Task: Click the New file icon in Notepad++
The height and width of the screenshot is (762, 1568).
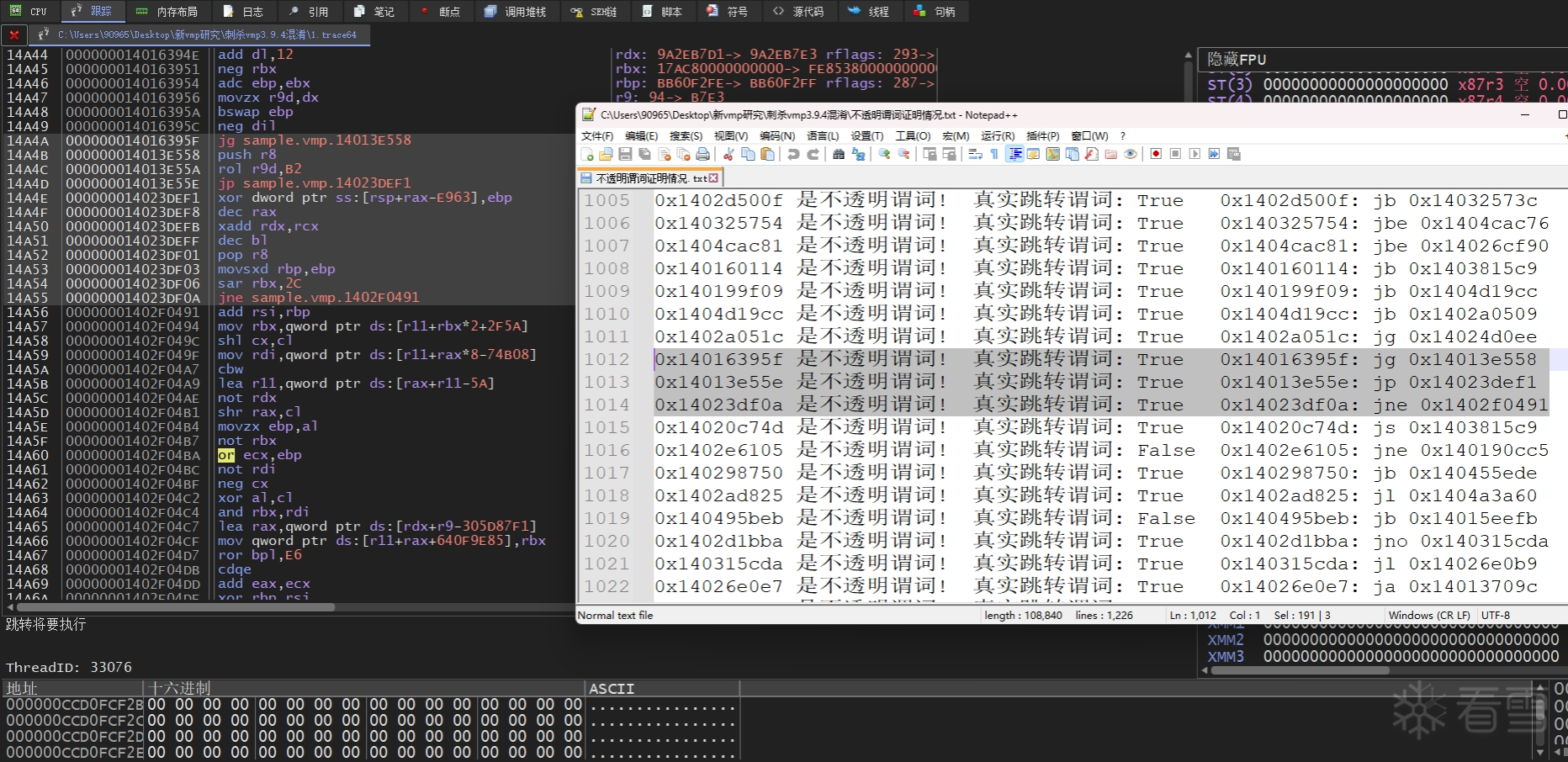Action: point(587,154)
